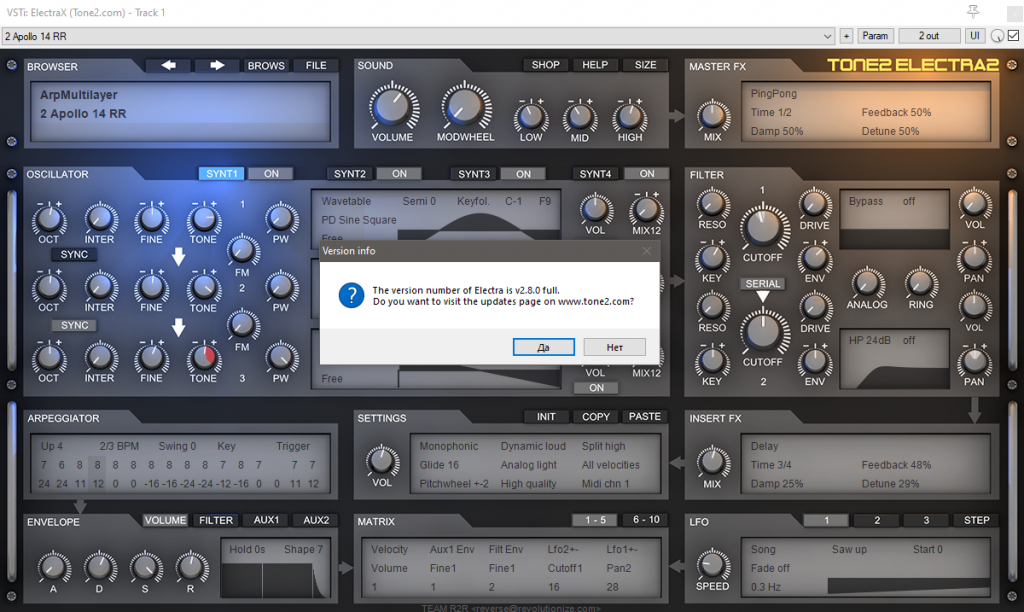The image size is (1024, 612).
Task: Open arpeggiator Up 4 mode selector
Action: click(x=52, y=446)
